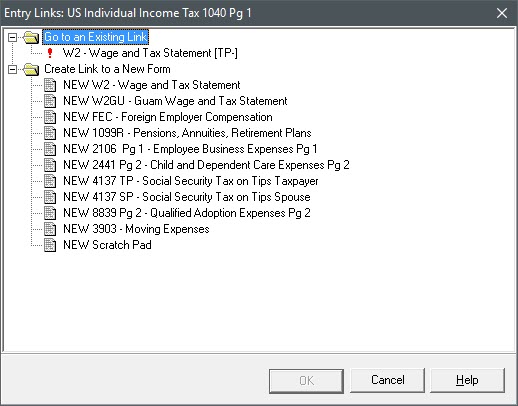Screen dimensions: 518x406
Task: Select NEW 8839 Pg 2 Qualified Adoption Expenses
Action: coord(187,213)
